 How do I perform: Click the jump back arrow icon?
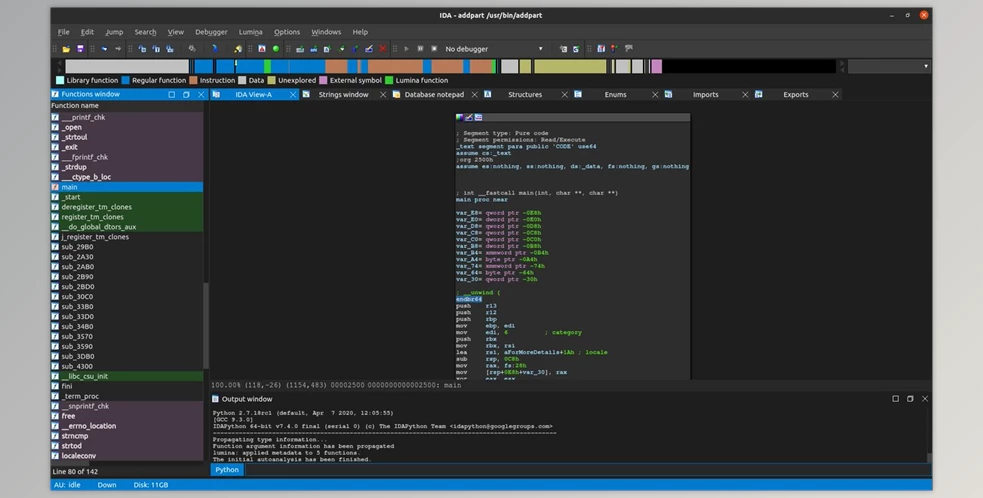point(103,49)
